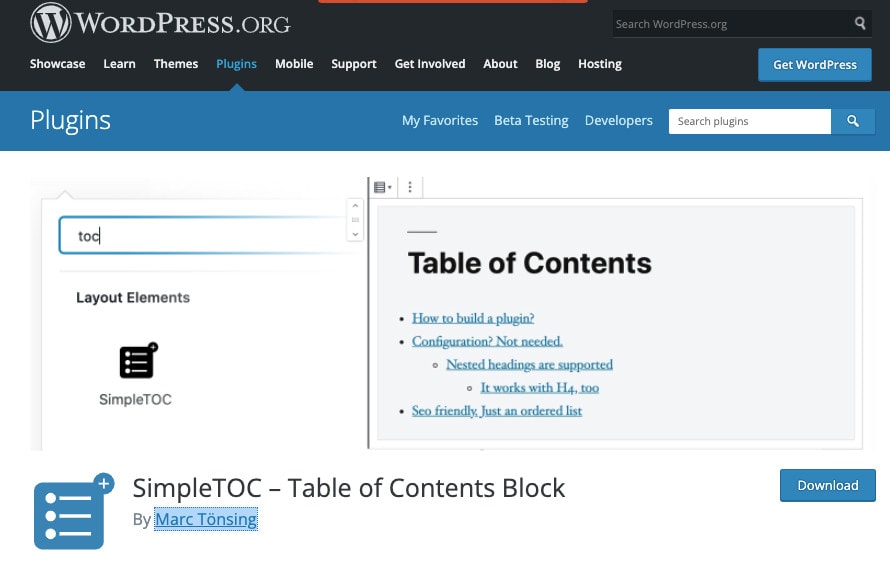890x582 pixels.
Task: Open Developers link
Action: (619, 120)
